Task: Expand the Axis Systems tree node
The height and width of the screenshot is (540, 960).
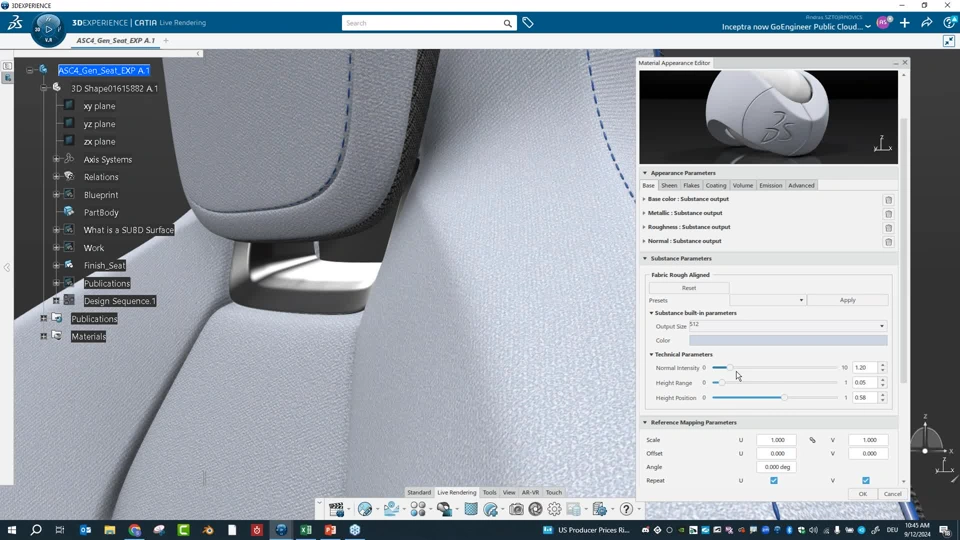Action: click(x=57, y=160)
